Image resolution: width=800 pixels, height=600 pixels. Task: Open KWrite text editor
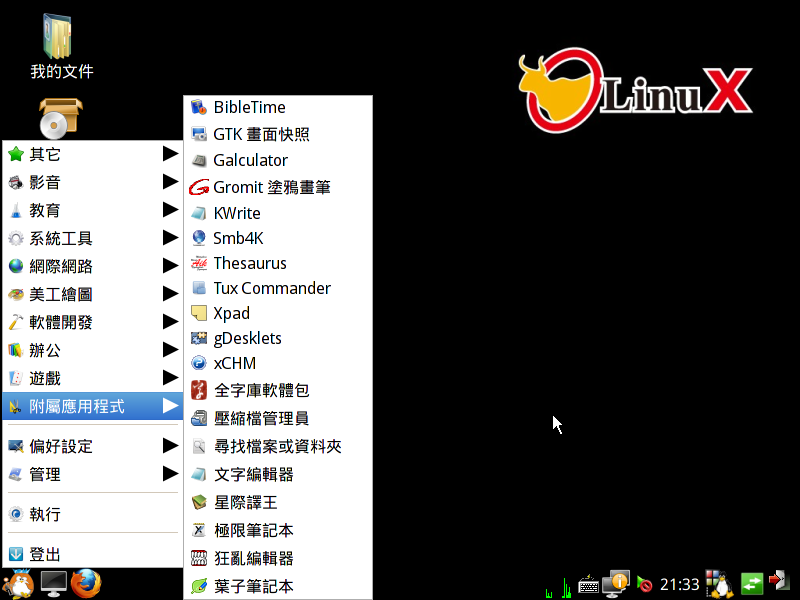(x=237, y=213)
